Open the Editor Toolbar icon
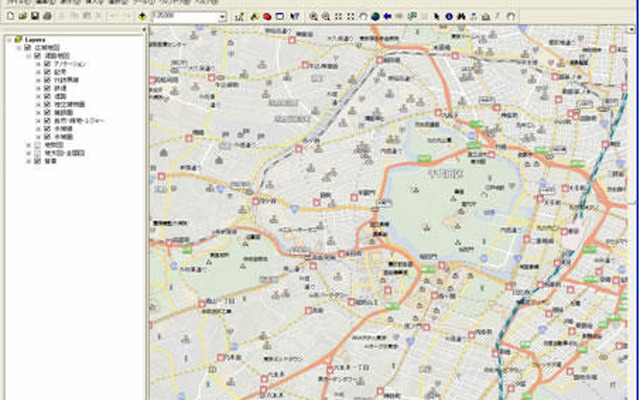Image resolution: width=640 pixels, height=400 pixels. click(x=240, y=17)
